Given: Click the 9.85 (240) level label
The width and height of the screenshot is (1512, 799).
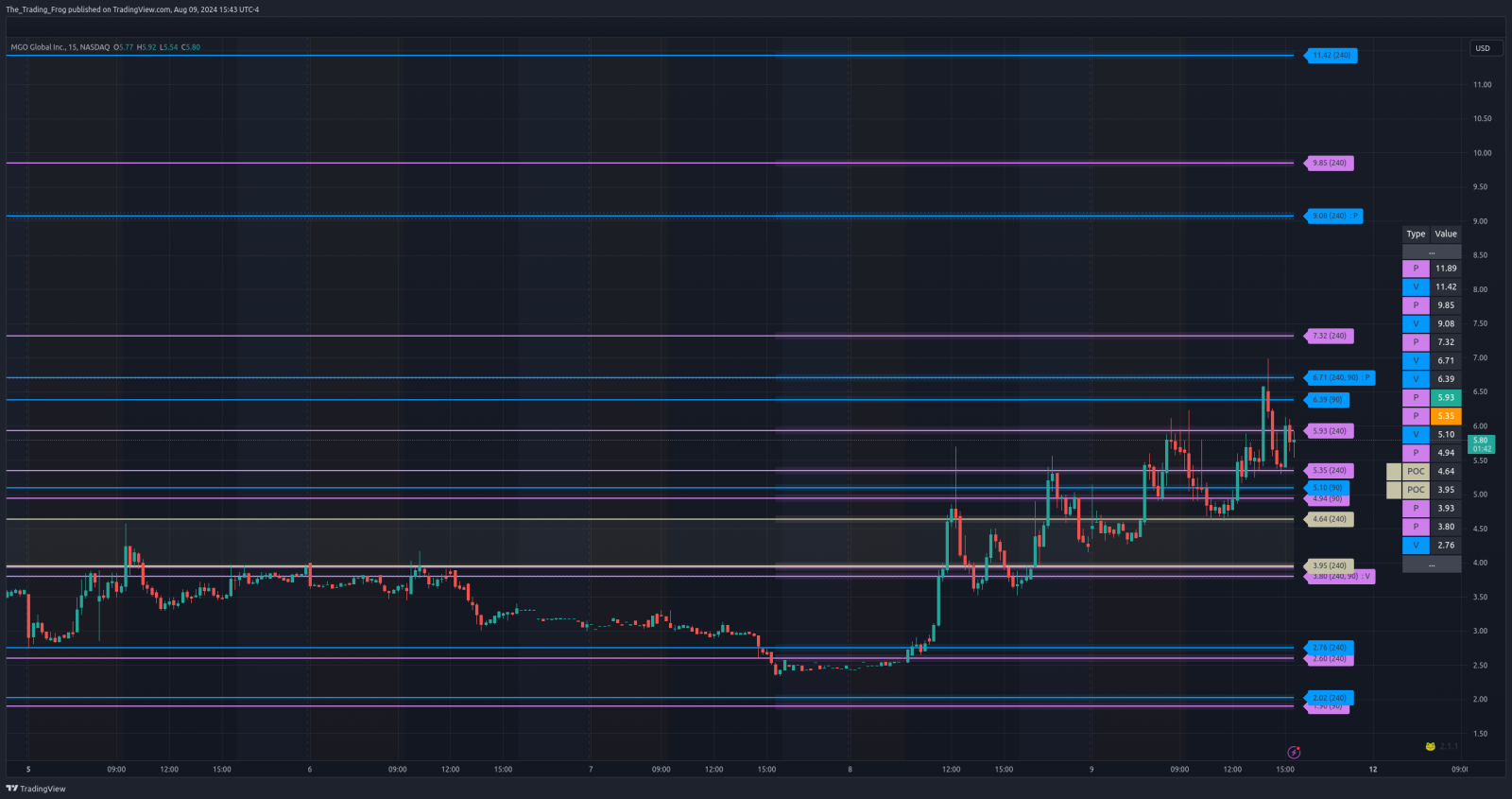Looking at the screenshot, I should point(1329,164).
